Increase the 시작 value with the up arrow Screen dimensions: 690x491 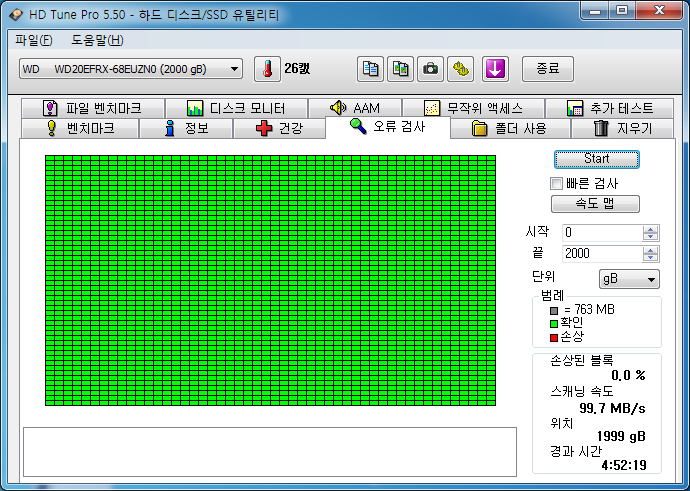pyautogui.click(x=650, y=229)
